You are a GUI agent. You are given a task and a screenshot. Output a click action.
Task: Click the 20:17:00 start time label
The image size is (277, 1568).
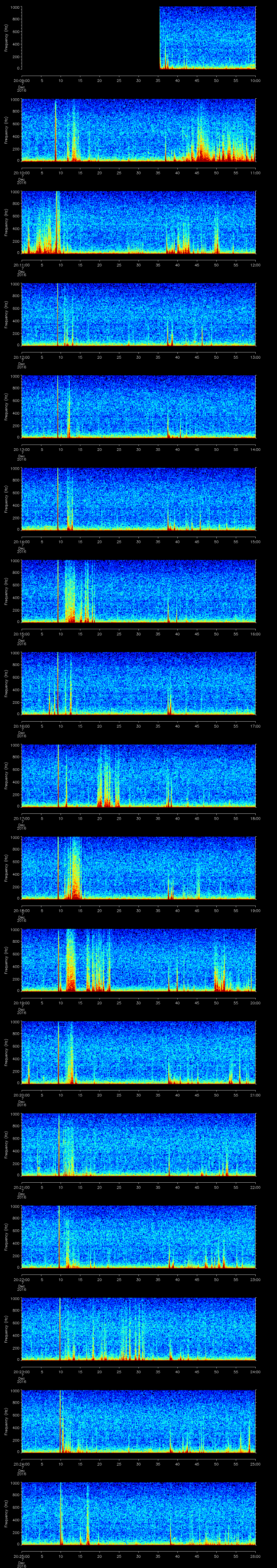click(21, 818)
